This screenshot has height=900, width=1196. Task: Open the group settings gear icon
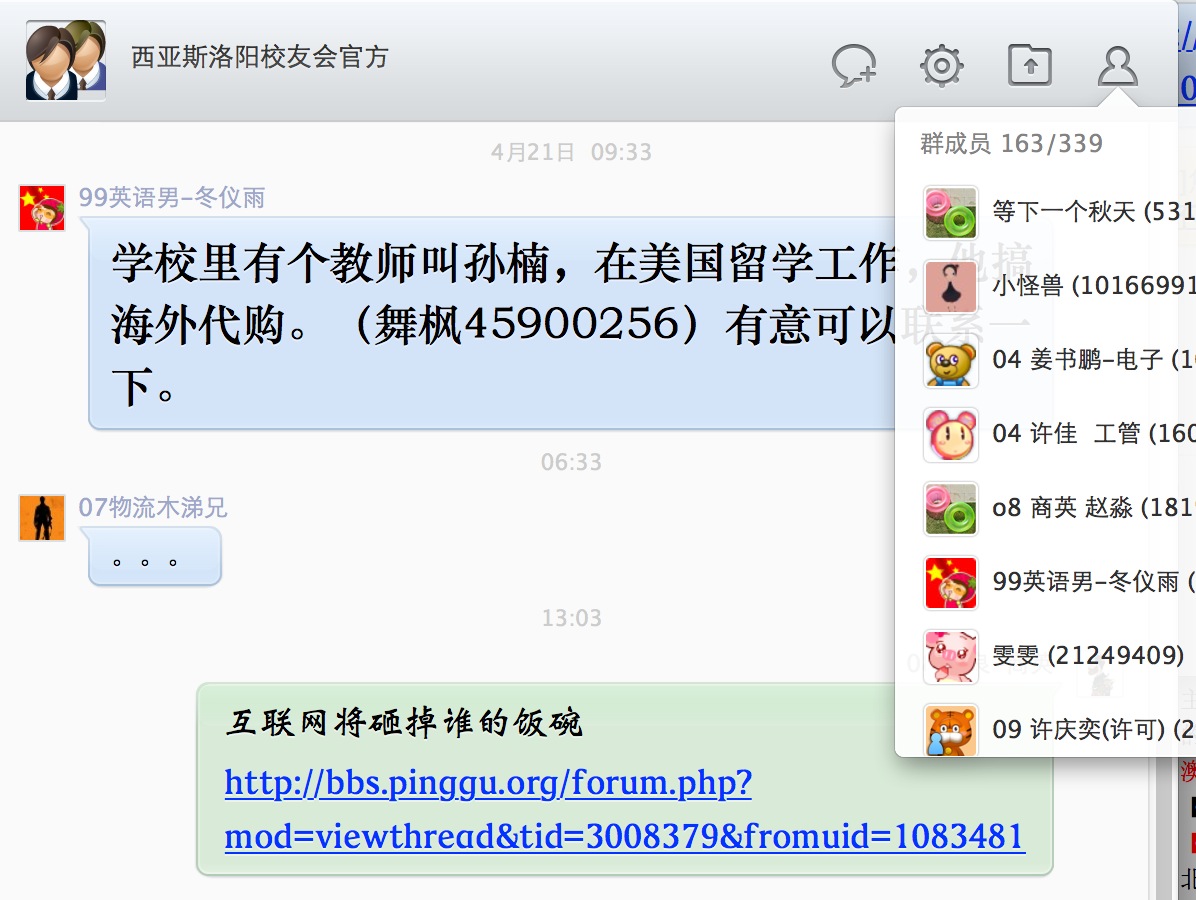pos(942,66)
